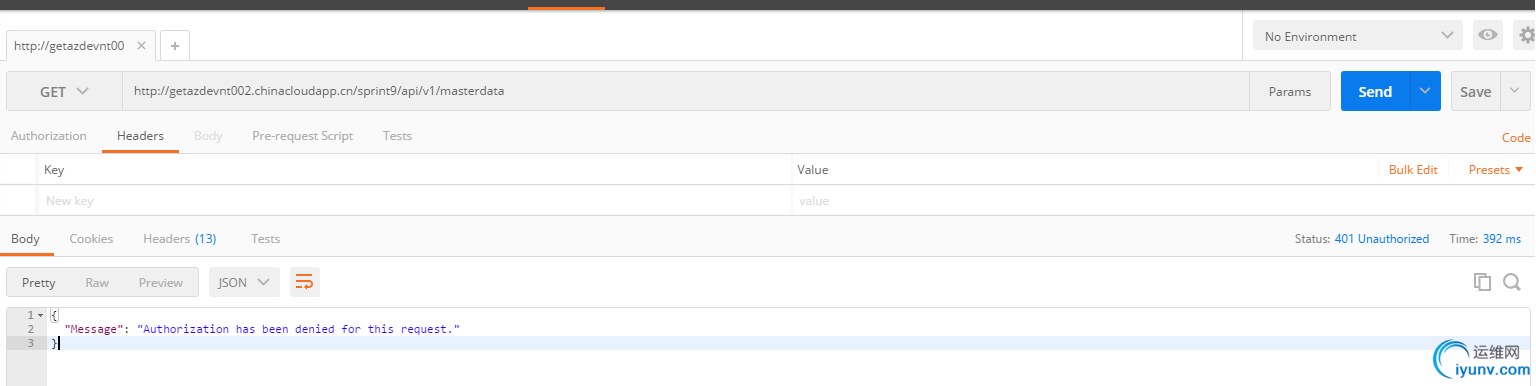Image resolution: width=1536 pixels, height=386 pixels.
Task: Collapse JSON object at line 1 arrow
Action: click(x=40, y=315)
